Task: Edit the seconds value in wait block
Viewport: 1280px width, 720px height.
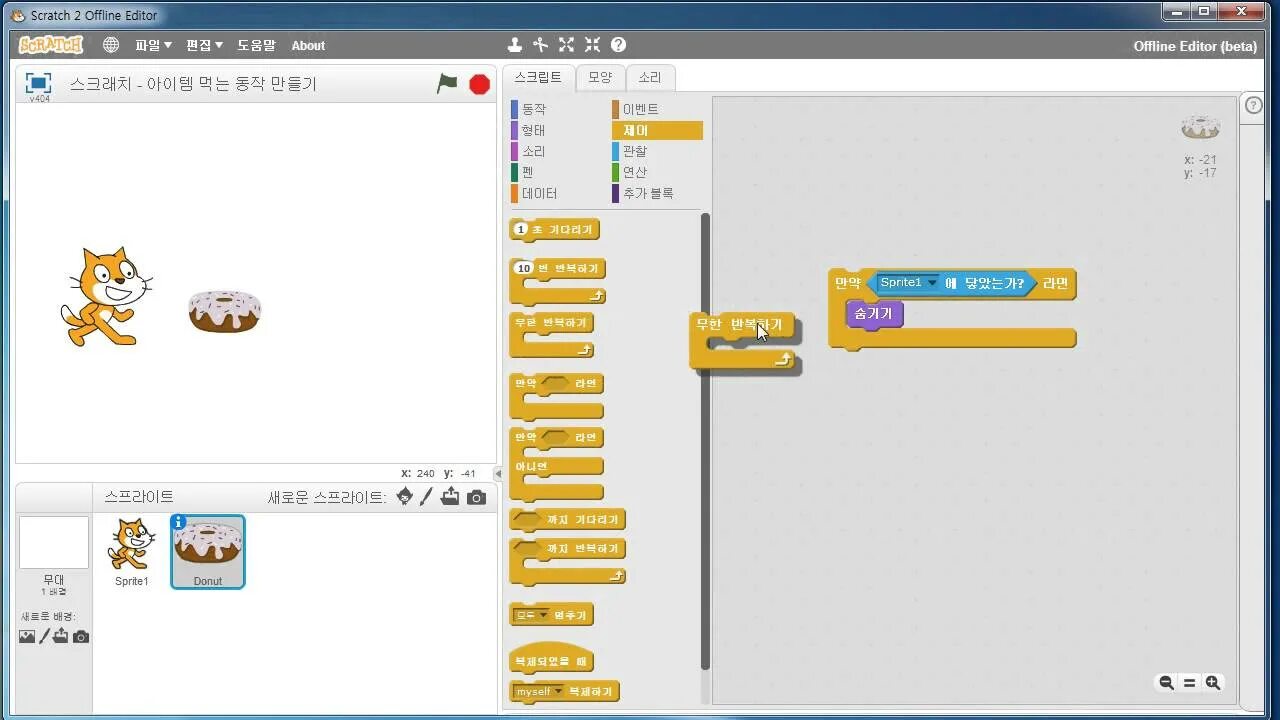Action: tap(519, 230)
